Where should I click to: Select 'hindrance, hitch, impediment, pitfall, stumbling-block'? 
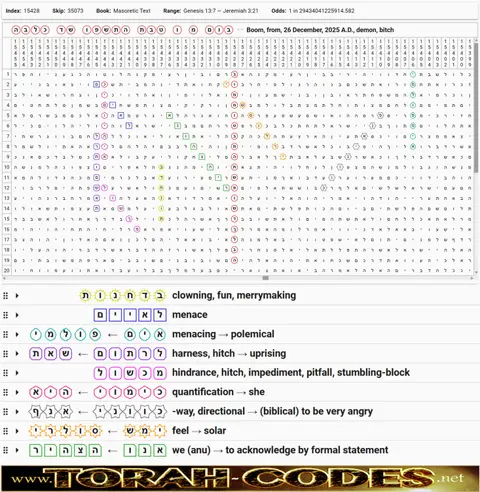pyautogui.click(x=291, y=373)
